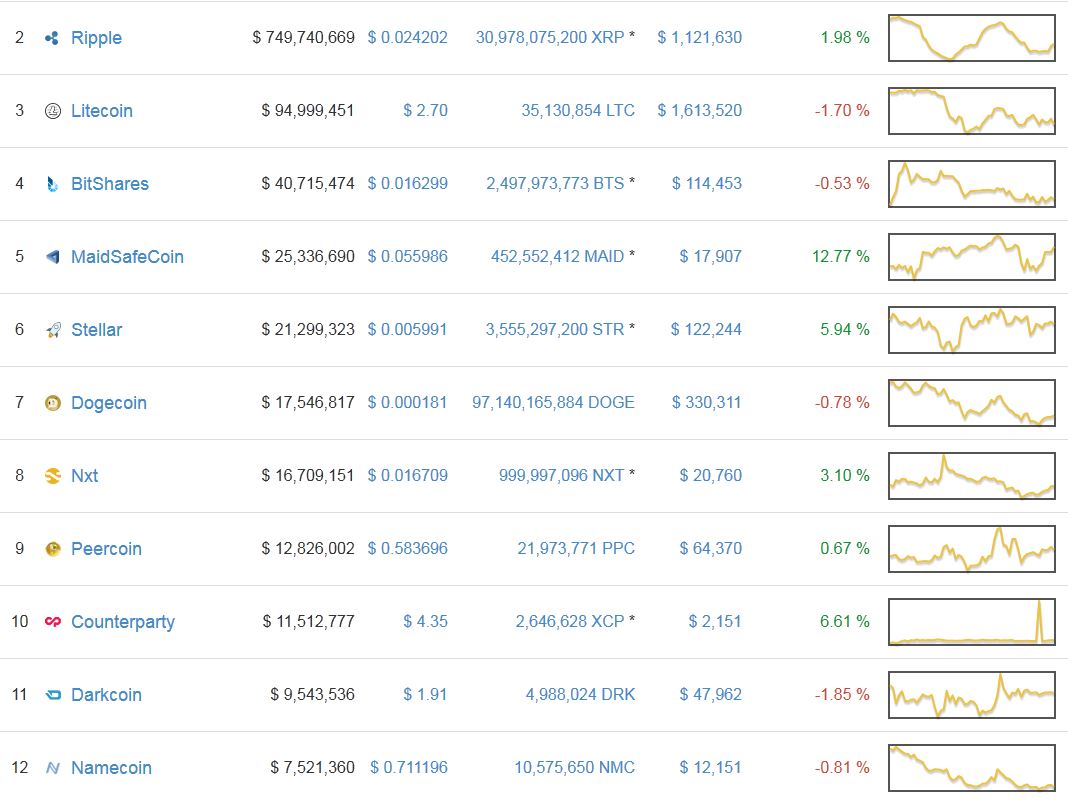Viewport: 1068px width, 801px height.
Task: Open the Stellar name link
Action: tap(96, 330)
